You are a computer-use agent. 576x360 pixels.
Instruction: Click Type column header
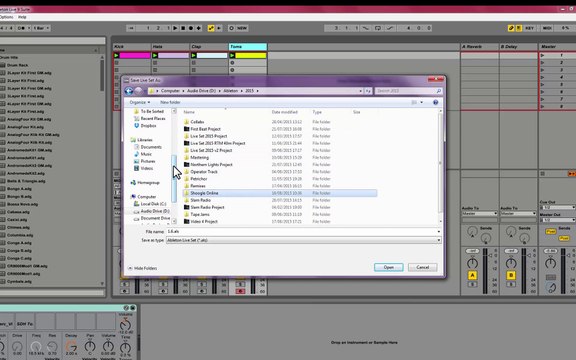[317, 112]
